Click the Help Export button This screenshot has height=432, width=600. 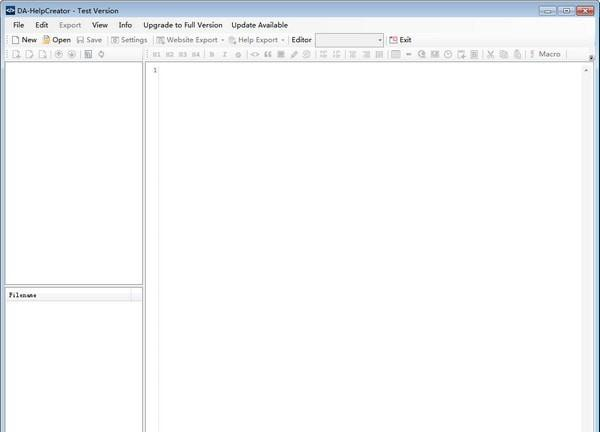253,40
